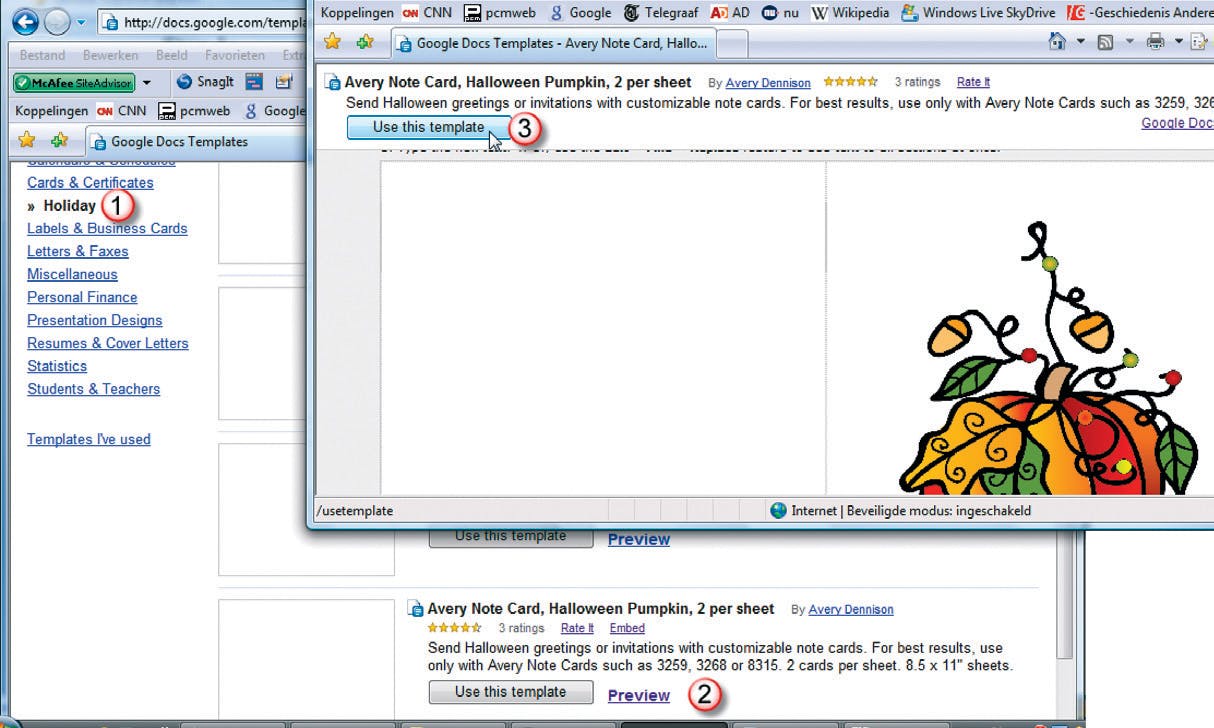Image resolution: width=1214 pixels, height=728 pixels.
Task: Click the Print icon
Action: (x=1156, y=42)
